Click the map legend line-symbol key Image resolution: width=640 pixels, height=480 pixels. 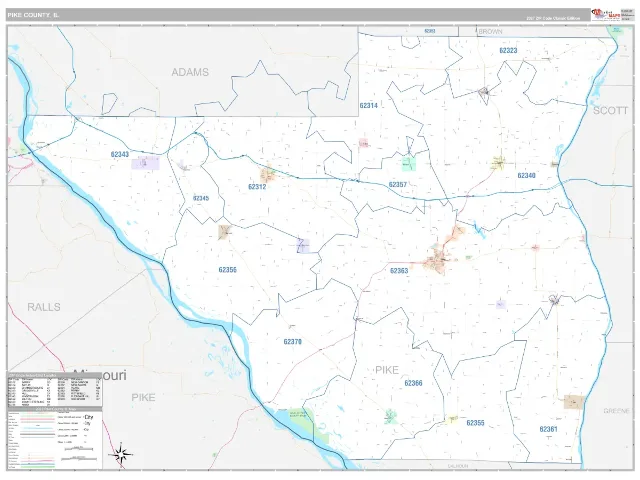point(32,440)
